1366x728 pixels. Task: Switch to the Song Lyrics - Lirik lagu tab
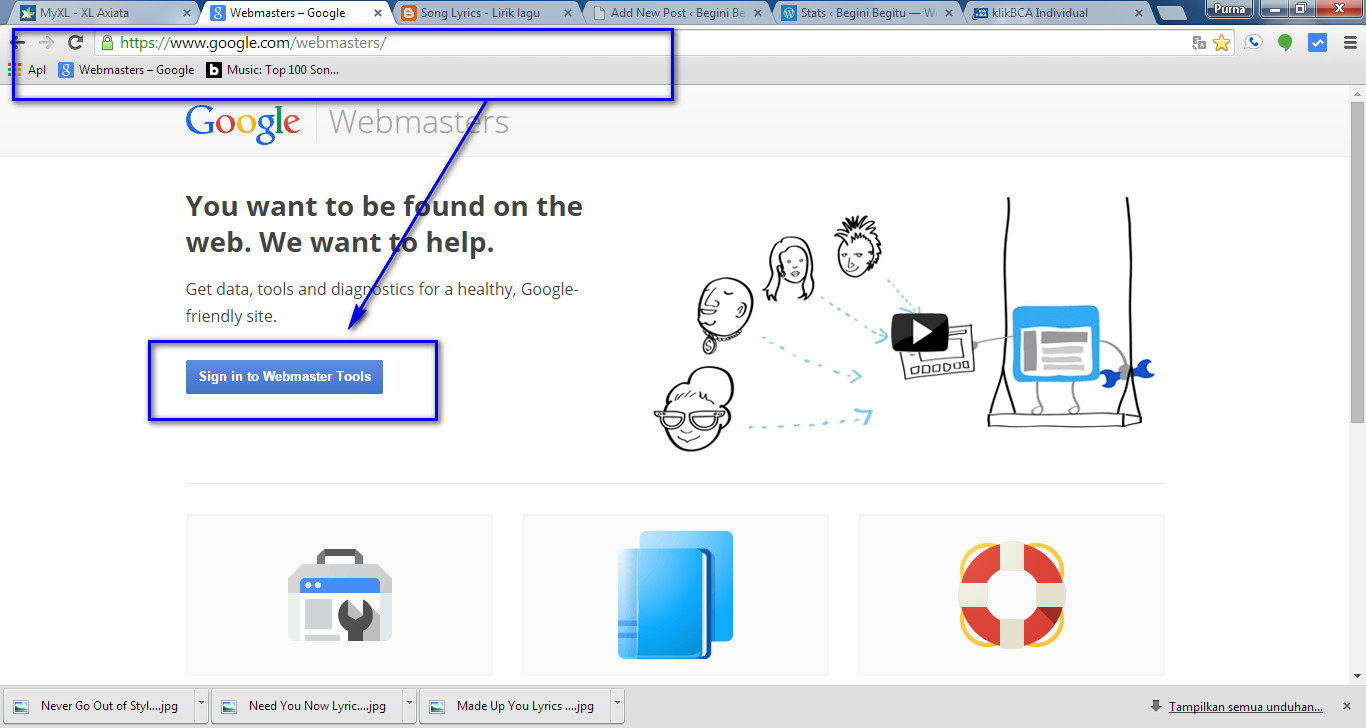click(x=485, y=13)
